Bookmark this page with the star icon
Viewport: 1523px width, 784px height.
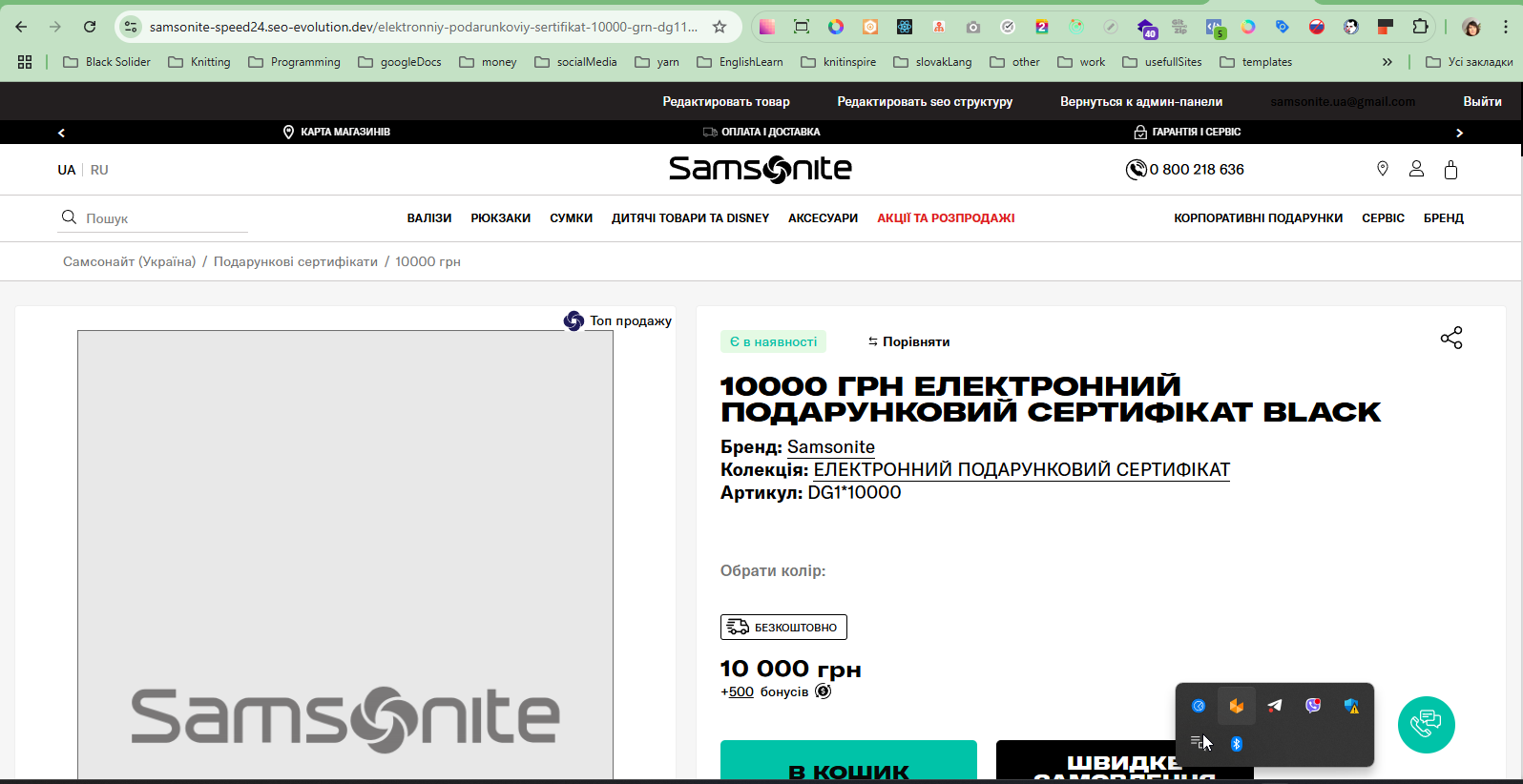(720, 27)
